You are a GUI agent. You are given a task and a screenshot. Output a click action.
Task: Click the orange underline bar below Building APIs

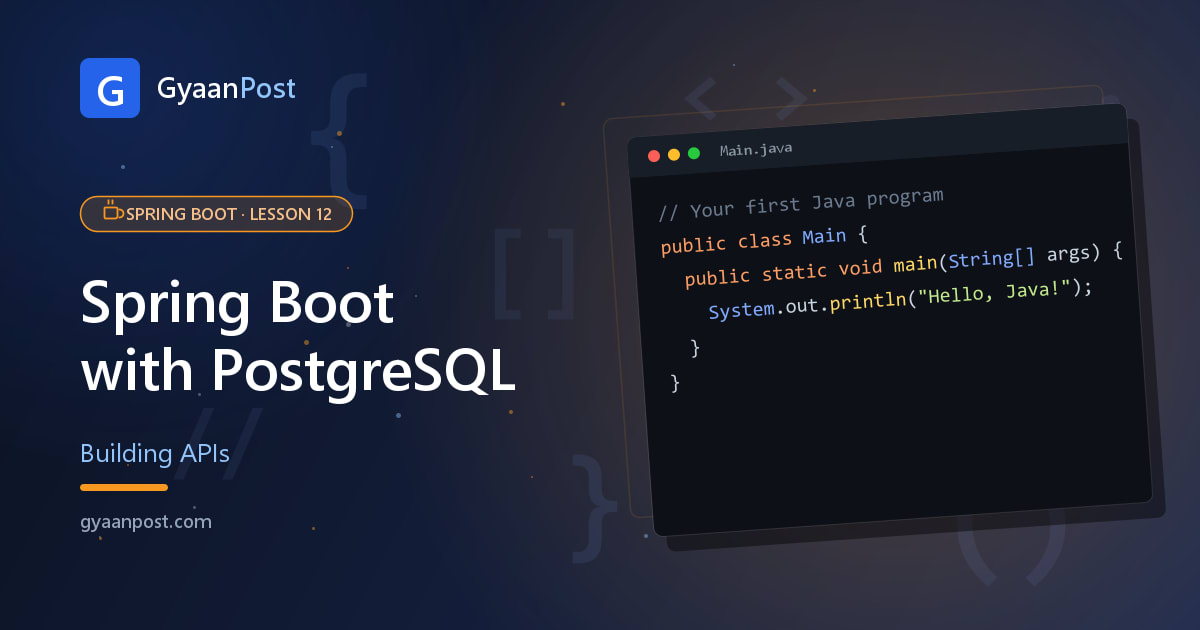tap(124, 487)
